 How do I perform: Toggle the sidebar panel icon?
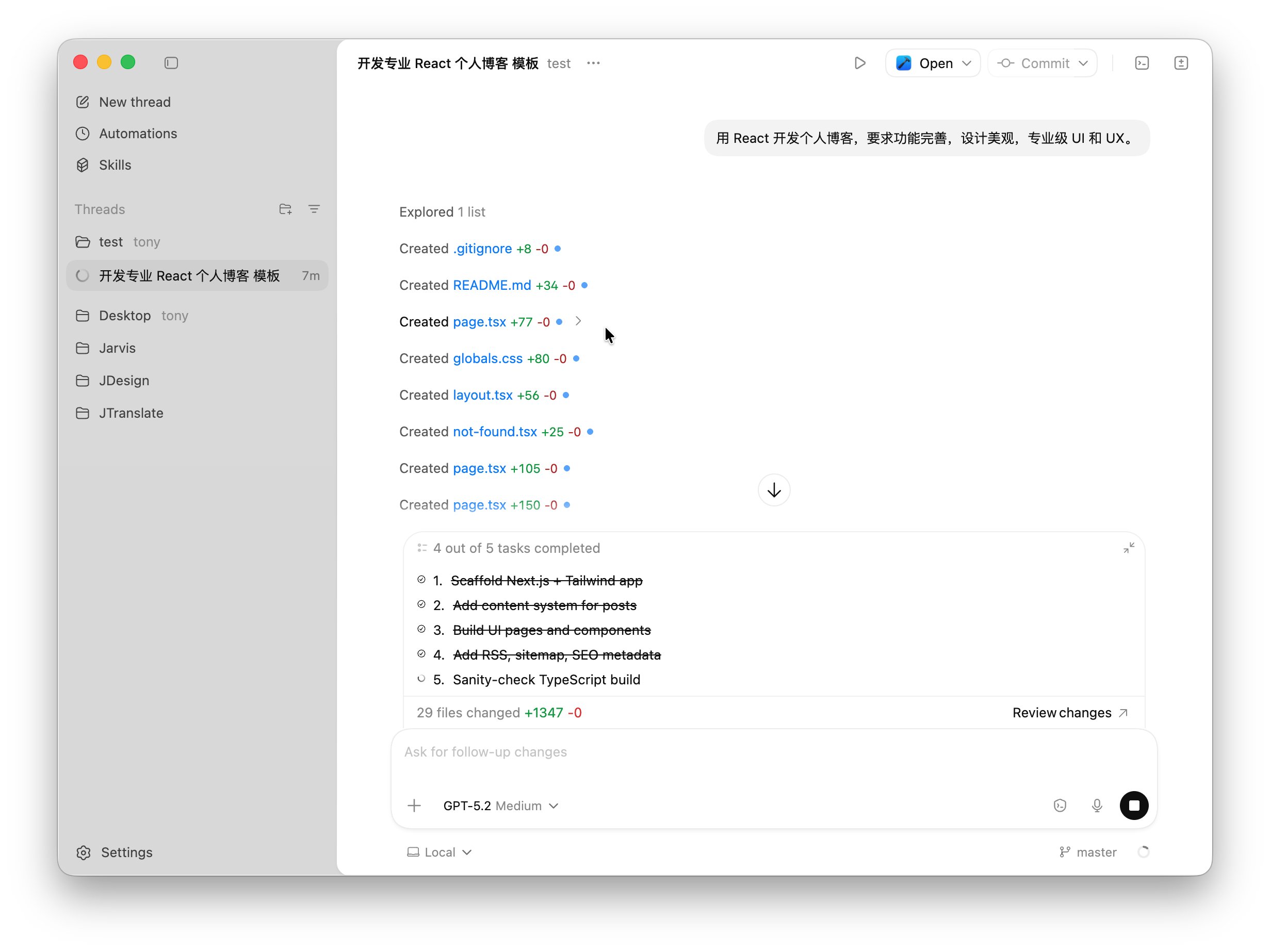tap(171, 62)
